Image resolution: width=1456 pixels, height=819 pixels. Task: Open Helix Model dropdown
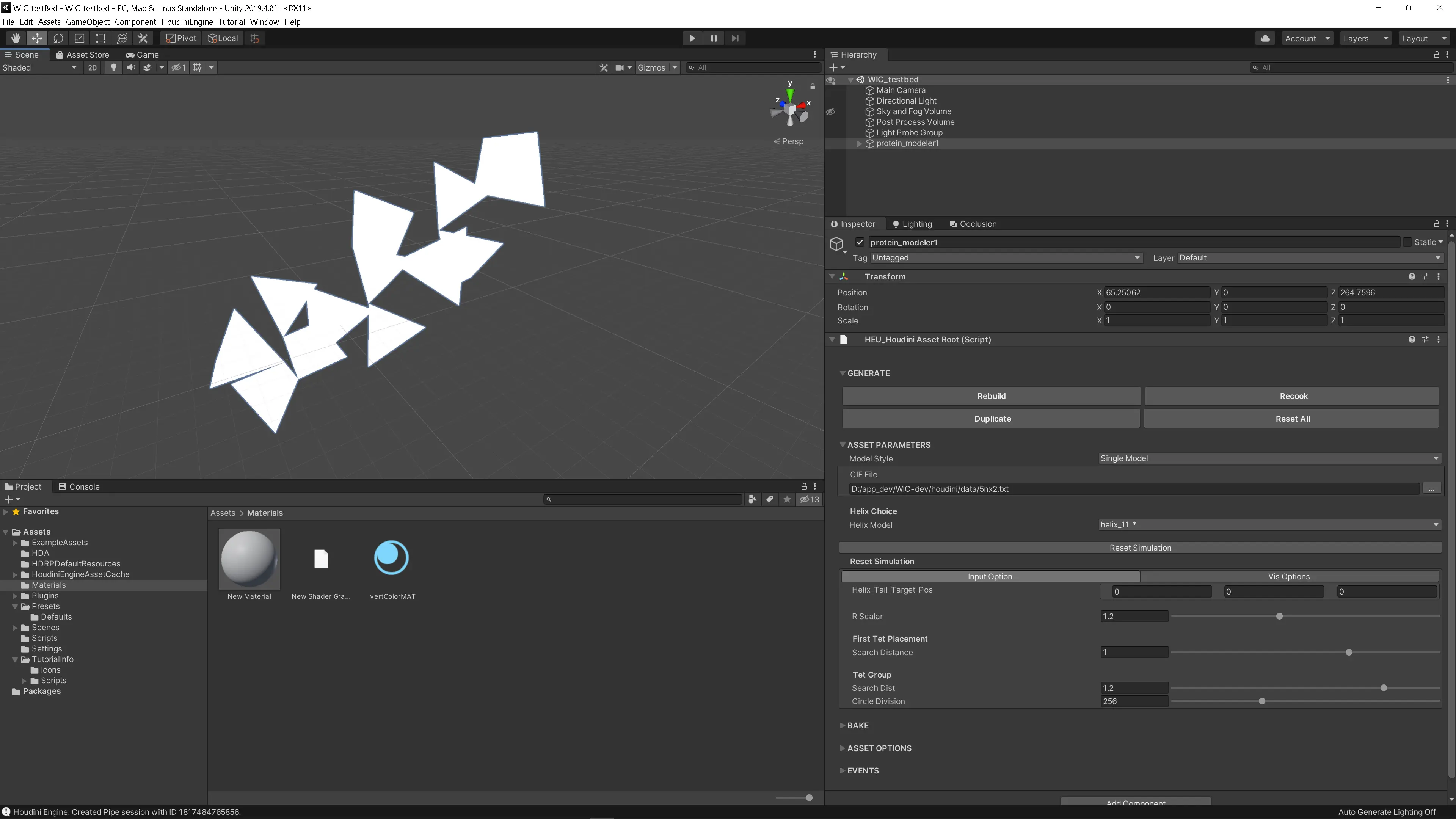pyautogui.click(x=1269, y=524)
